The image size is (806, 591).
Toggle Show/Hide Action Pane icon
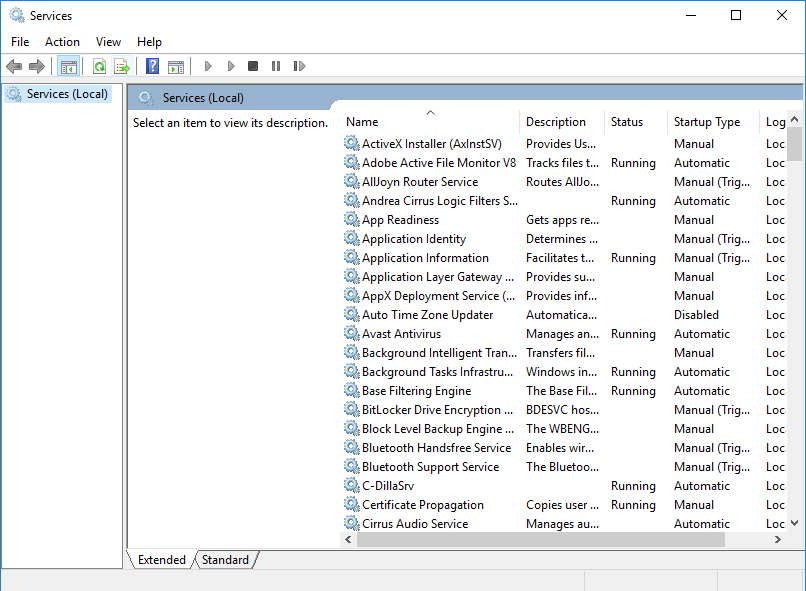pyautogui.click(x=176, y=66)
